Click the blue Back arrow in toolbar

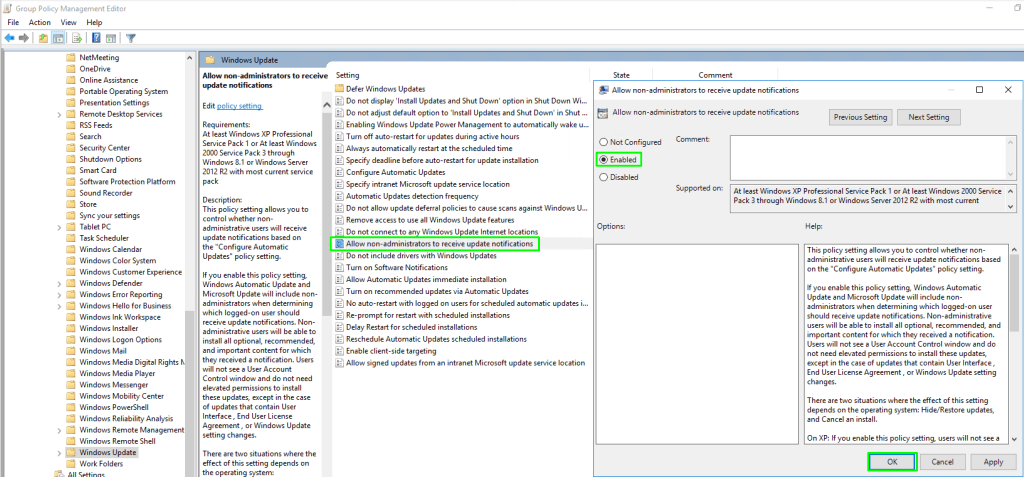(9, 38)
